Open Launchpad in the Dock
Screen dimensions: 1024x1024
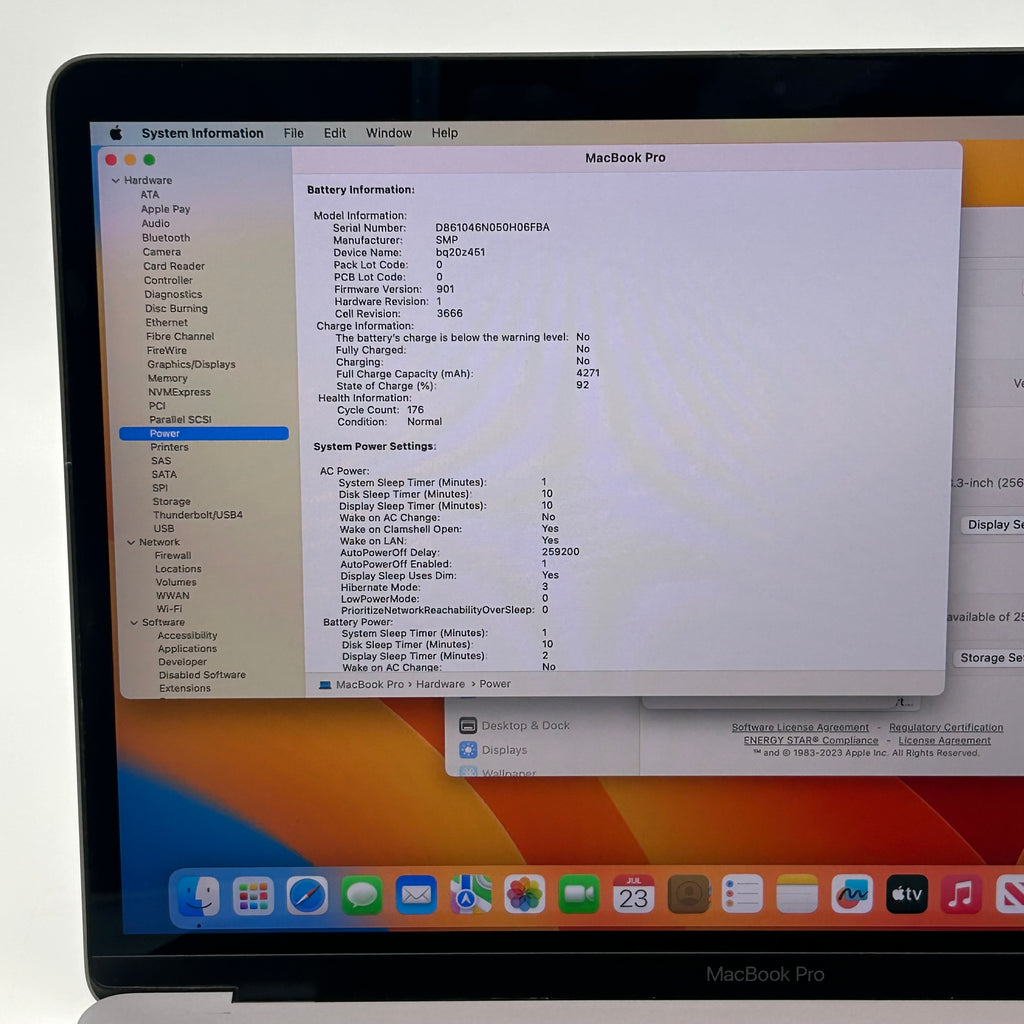(x=253, y=895)
